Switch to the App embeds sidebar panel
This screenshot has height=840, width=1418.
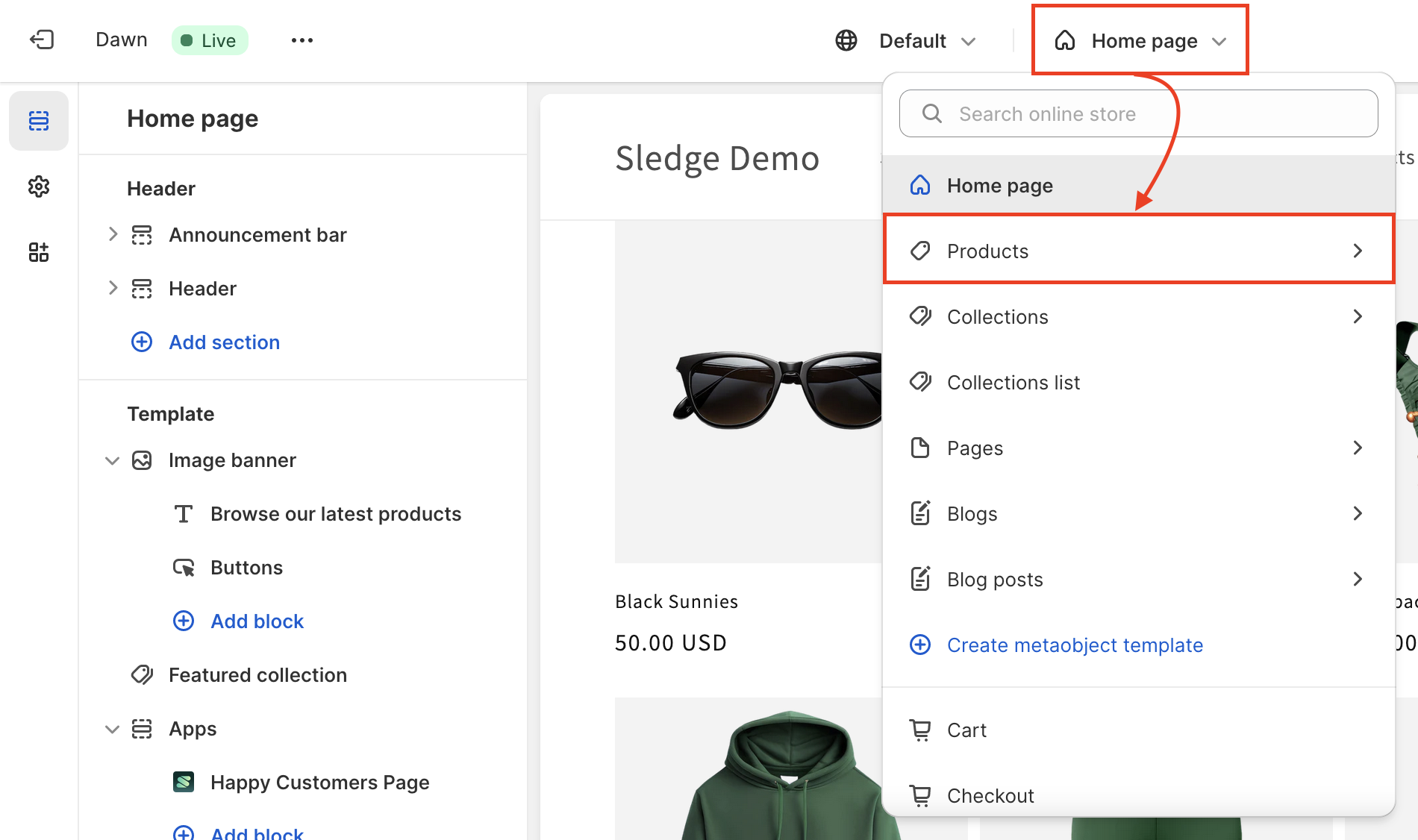coord(39,251)
